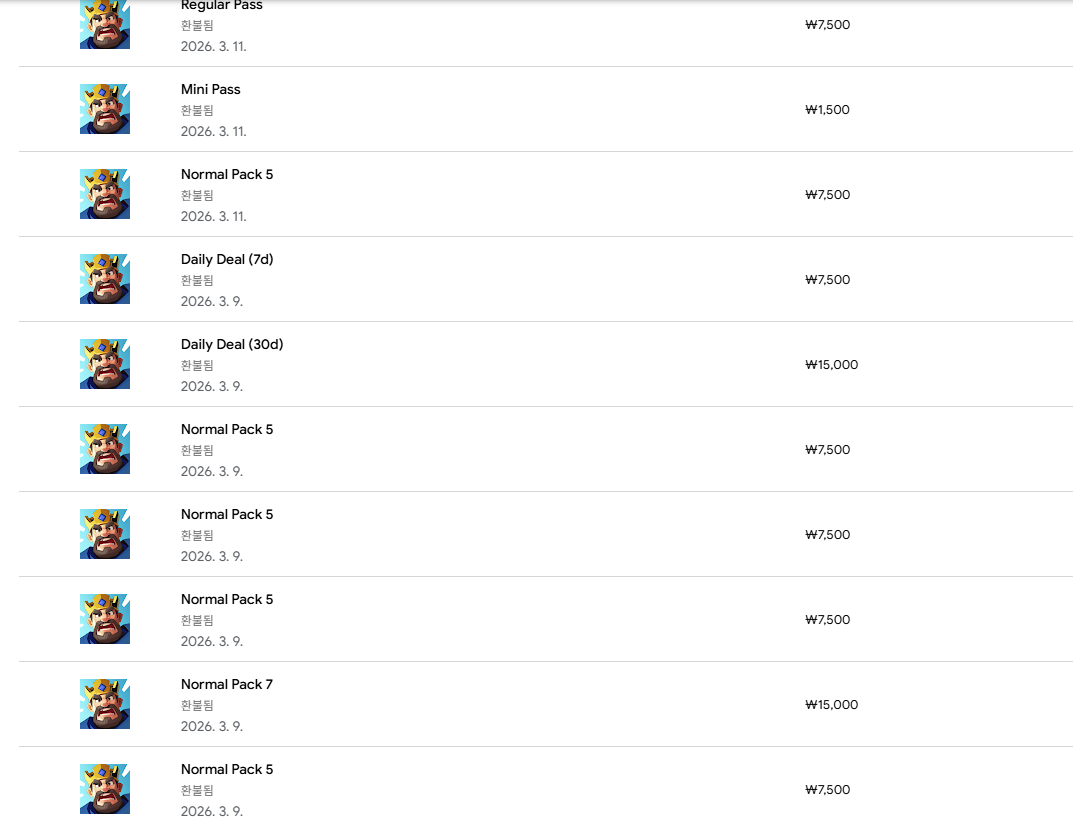
Task: Open the game icon for Daily Deal (7d)
Action: click(105, 279)
